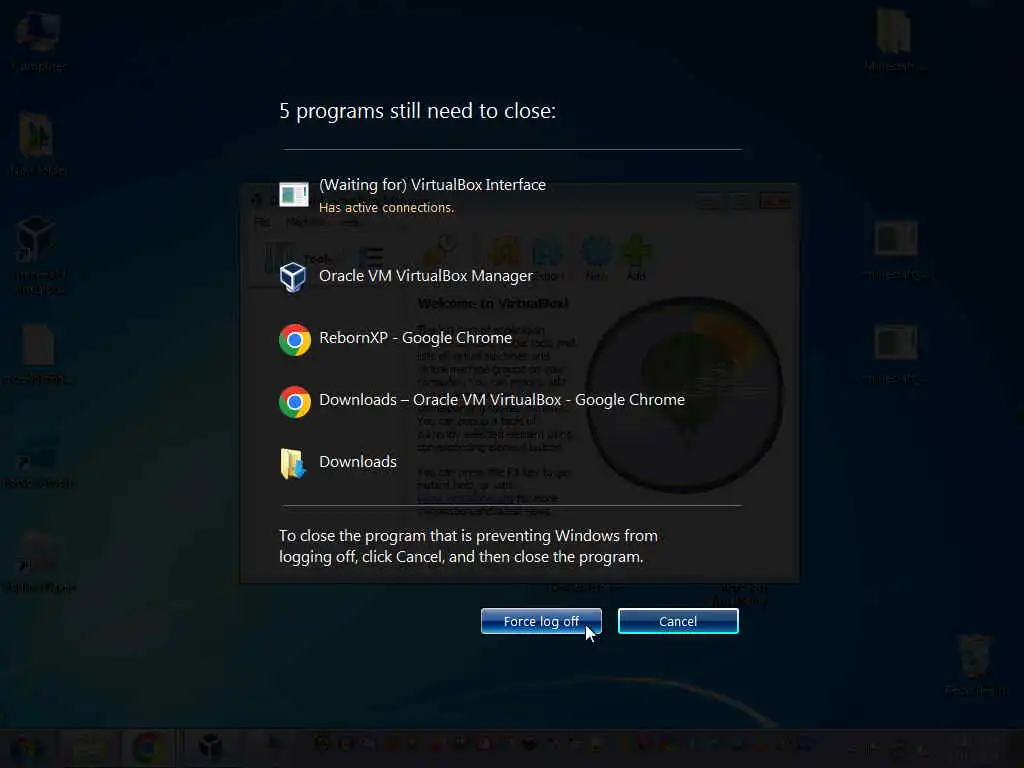1024x768 pixels.
Task: Click the Cancel button
Action: pyautogui.click(x=678, y=621)
